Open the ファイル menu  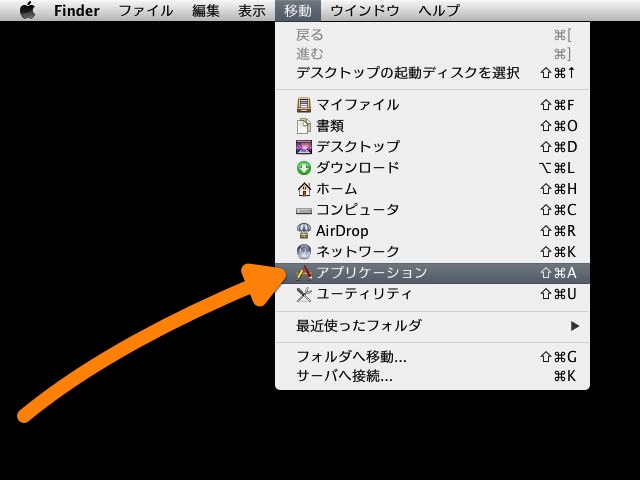[x=146, y=11]
